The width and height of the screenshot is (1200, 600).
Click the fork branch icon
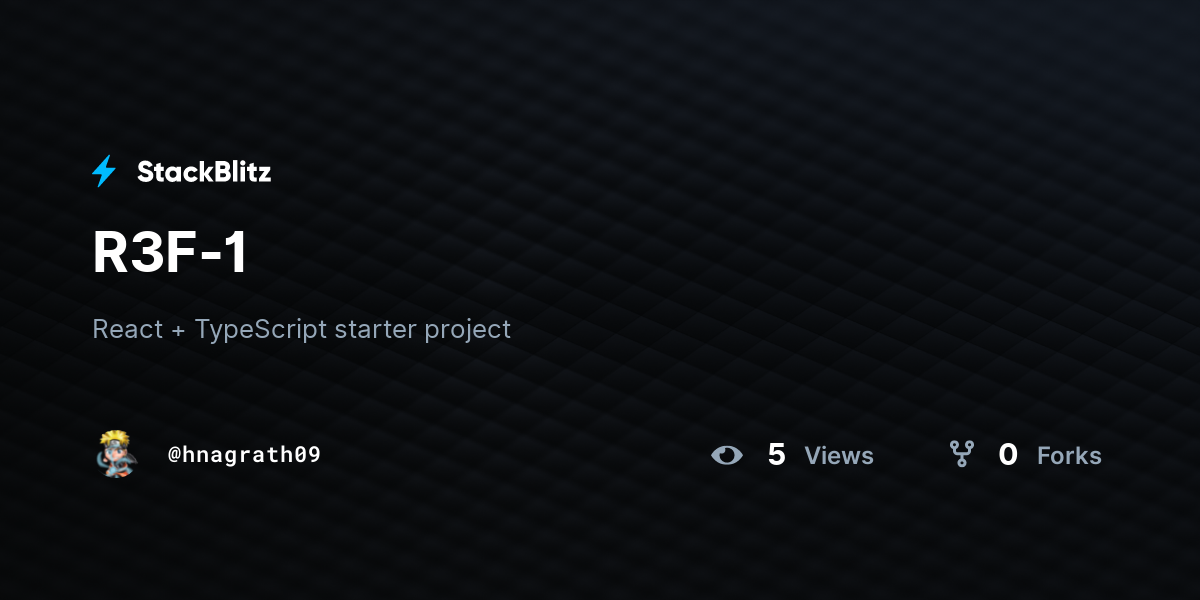tap(962, 455)
